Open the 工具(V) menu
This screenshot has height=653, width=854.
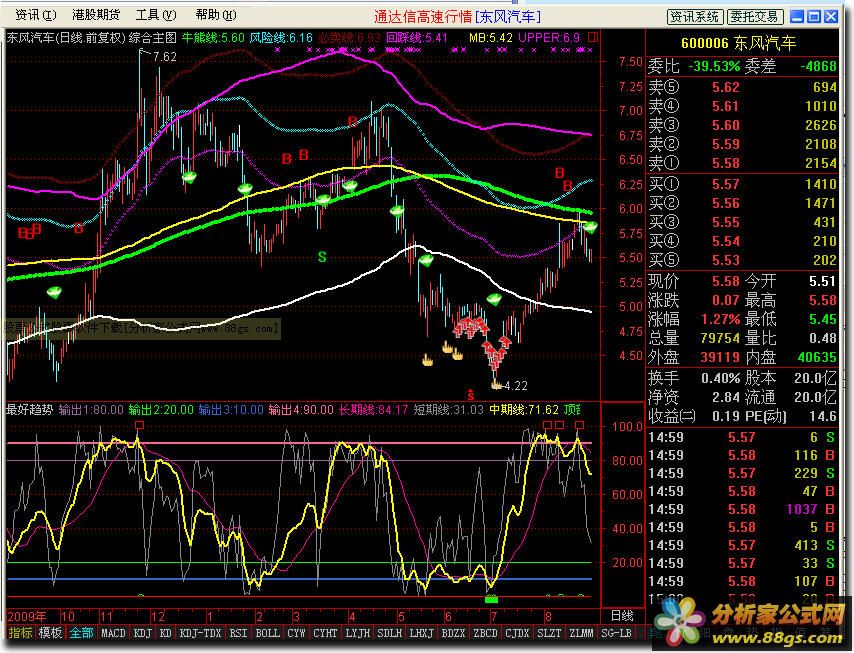coord(156,15)
